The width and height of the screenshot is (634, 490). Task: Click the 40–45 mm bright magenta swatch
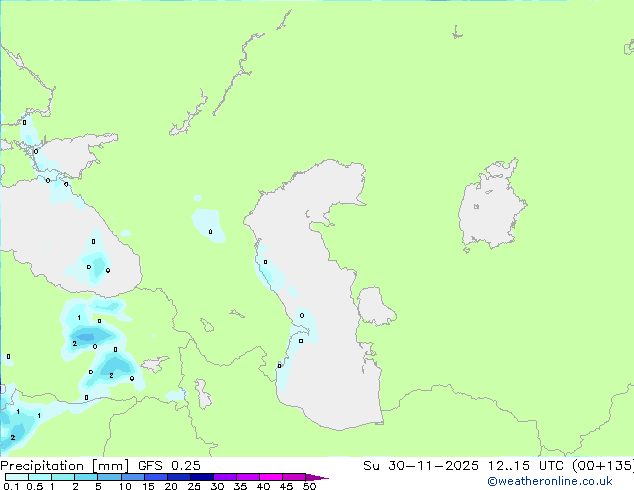(271, 477)
